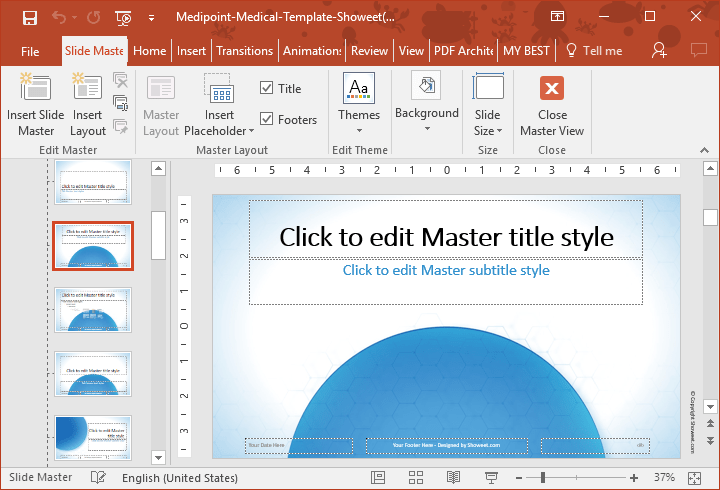Select the layout thumbnail with the blue dome and a centered title
The width and height of the screenshot is (720, 490).
coord(93,374)
